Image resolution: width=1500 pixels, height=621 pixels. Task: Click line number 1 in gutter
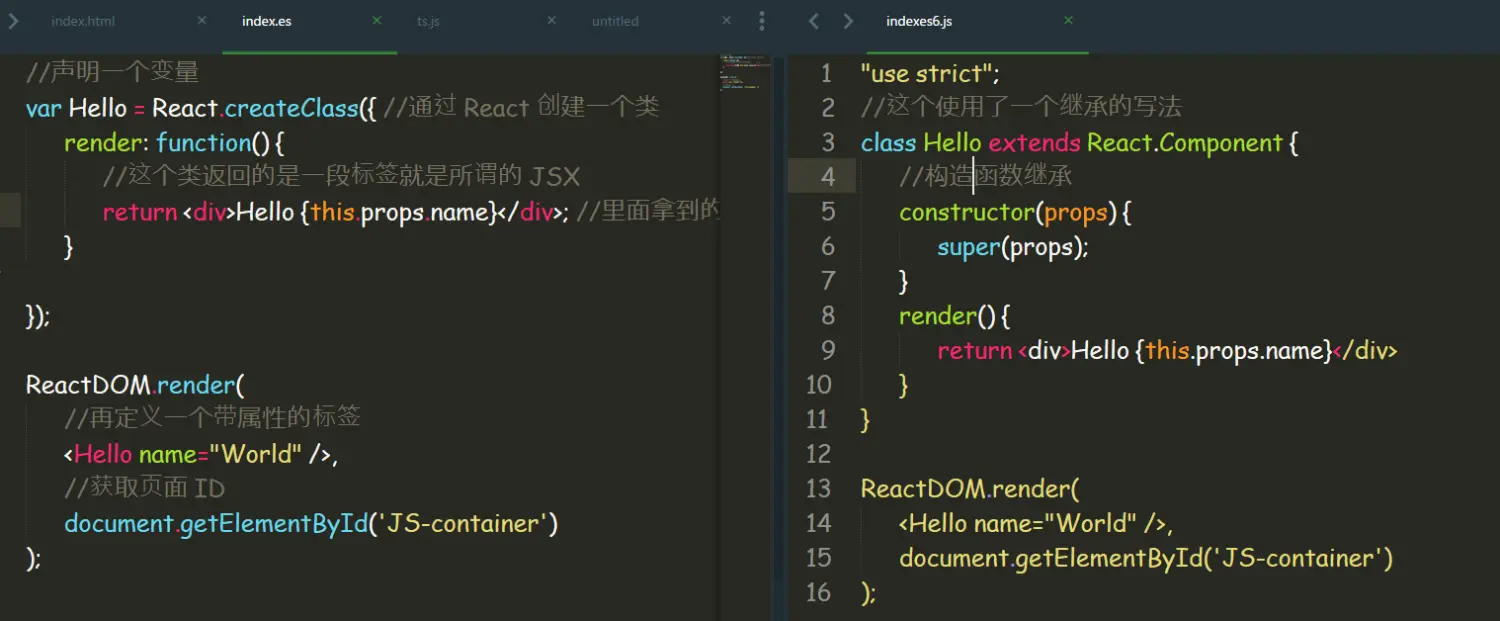[x=826, y=73]
